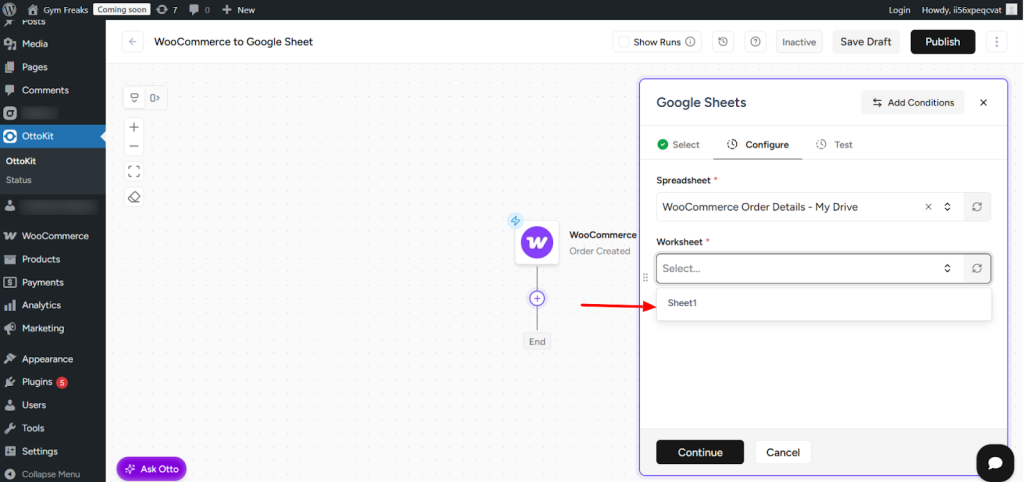Switch to the Test tab
The height and width of the screenshot is (482, 1024).
(835, 145)
